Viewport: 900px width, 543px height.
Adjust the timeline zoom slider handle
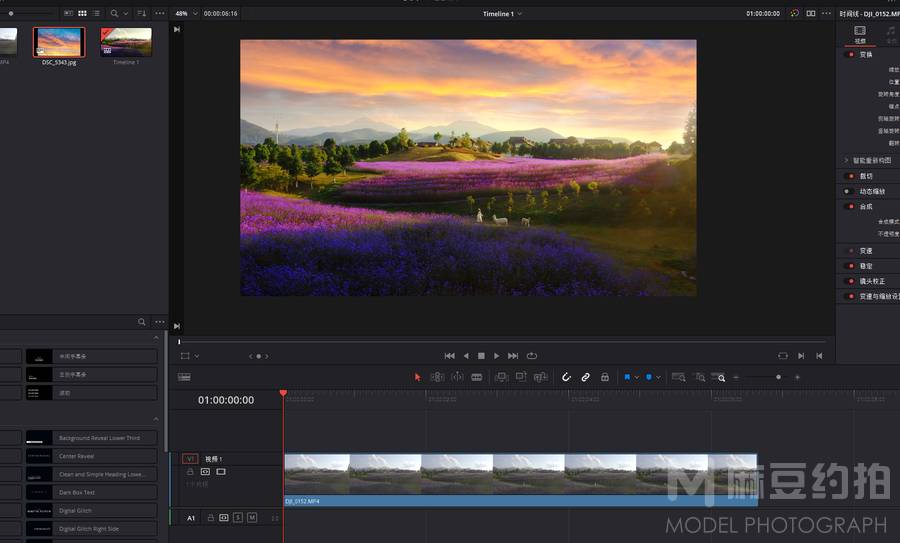point(778,377)
